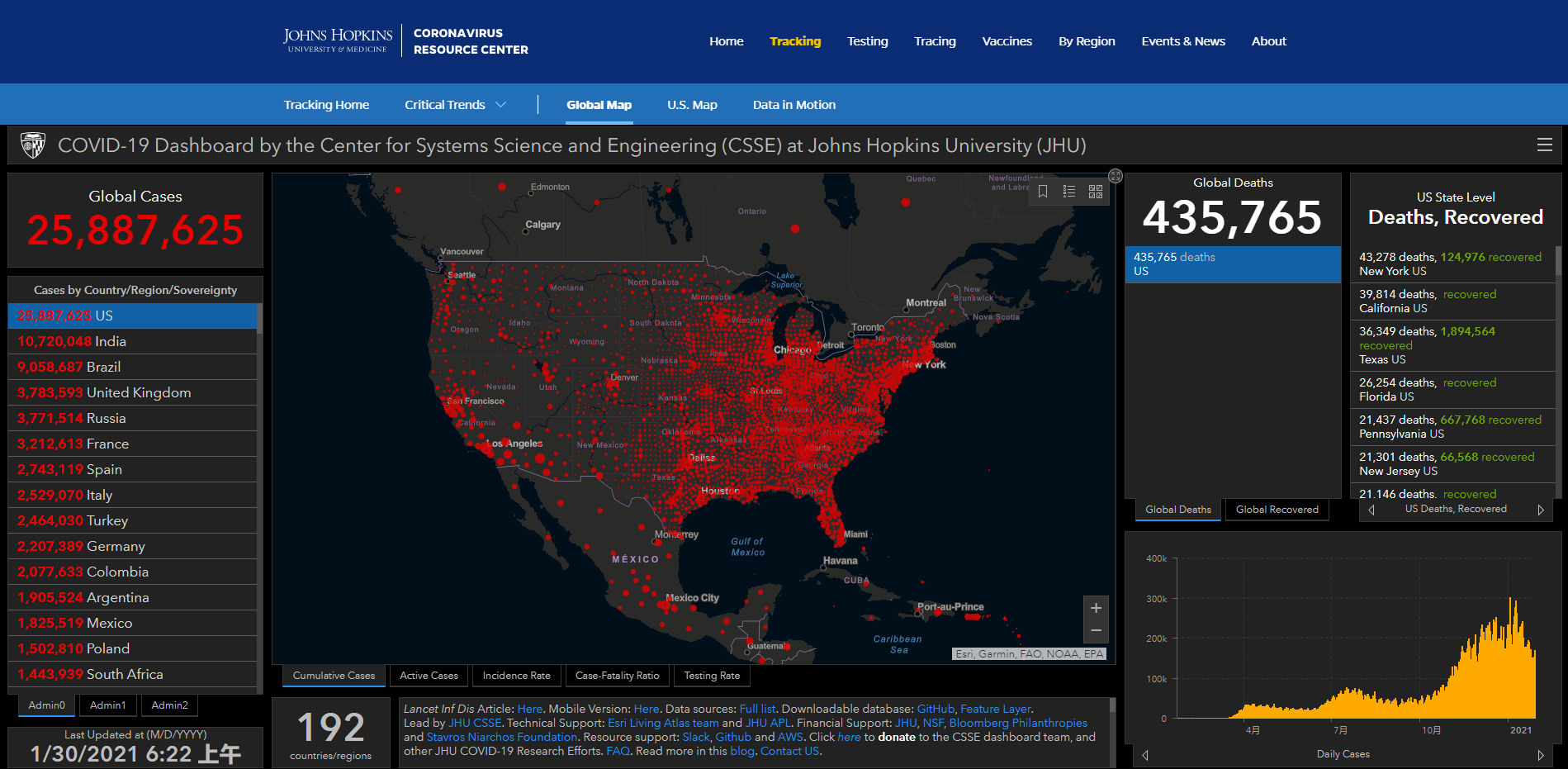The width and height of the screenshot is (1568, 769).
Task: Go to previous US state panel page
Action: [1371, 510]
